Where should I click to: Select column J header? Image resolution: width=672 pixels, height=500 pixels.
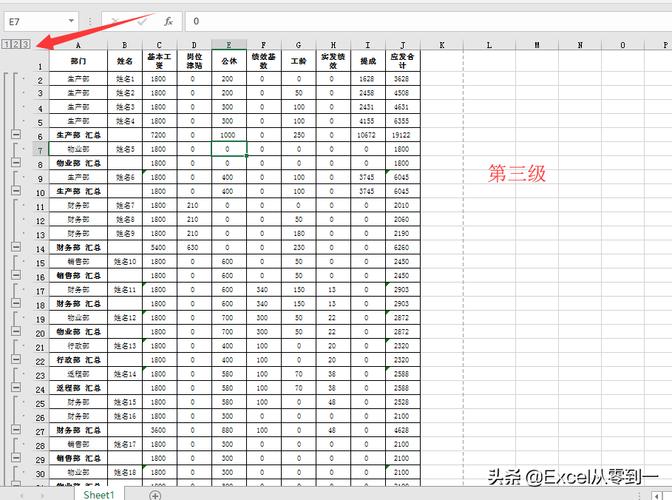[x=403, y=45]
